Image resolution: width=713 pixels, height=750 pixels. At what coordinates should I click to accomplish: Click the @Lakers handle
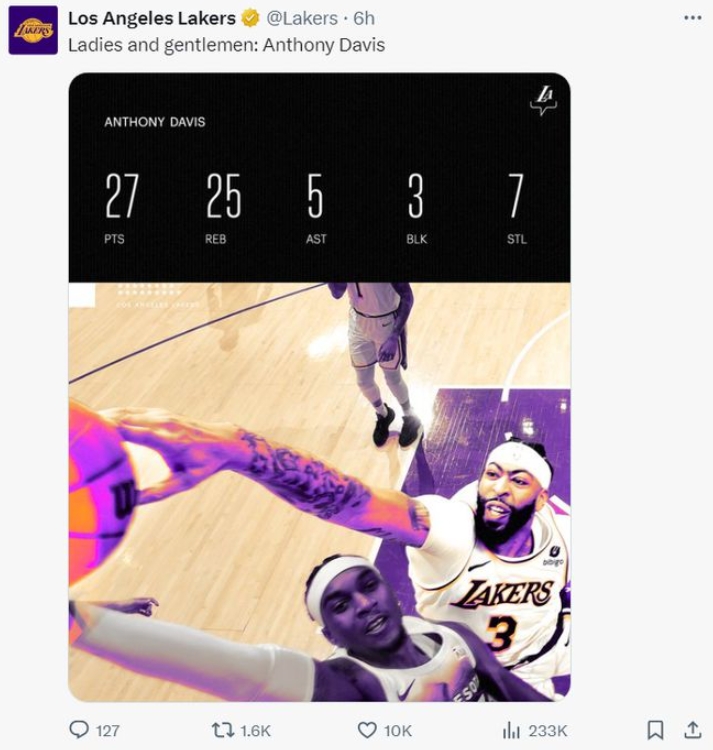301,19
